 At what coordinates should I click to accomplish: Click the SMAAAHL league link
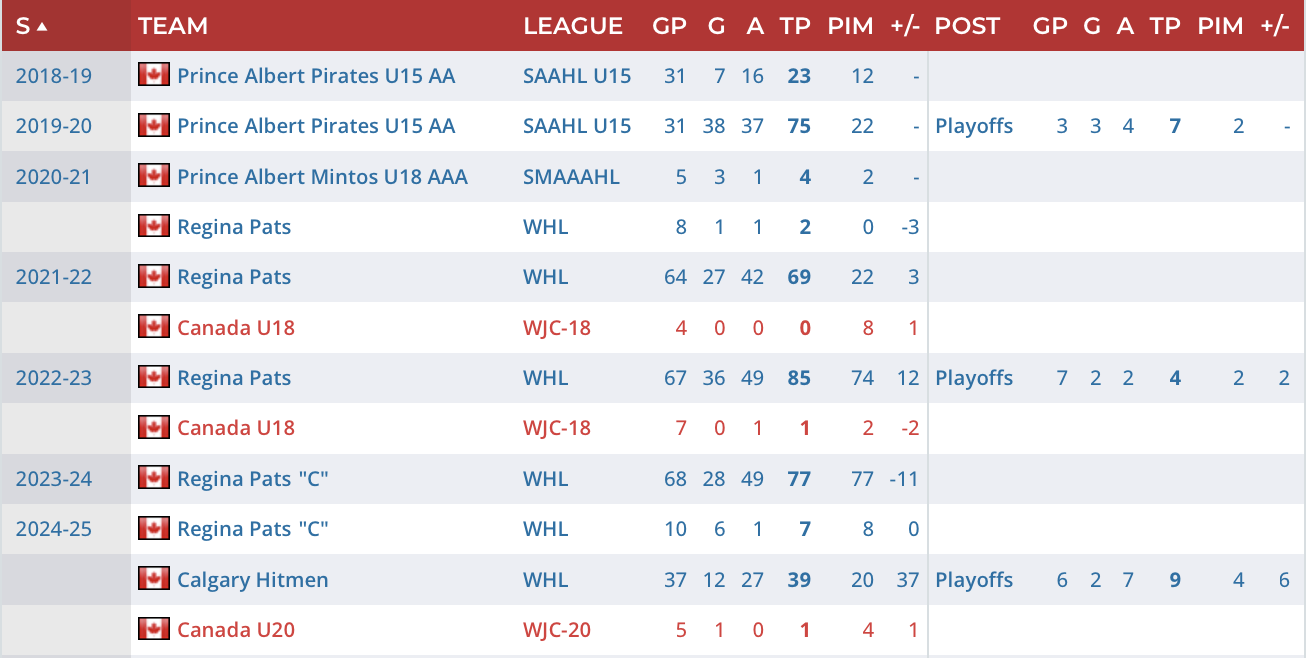point(571,177)
